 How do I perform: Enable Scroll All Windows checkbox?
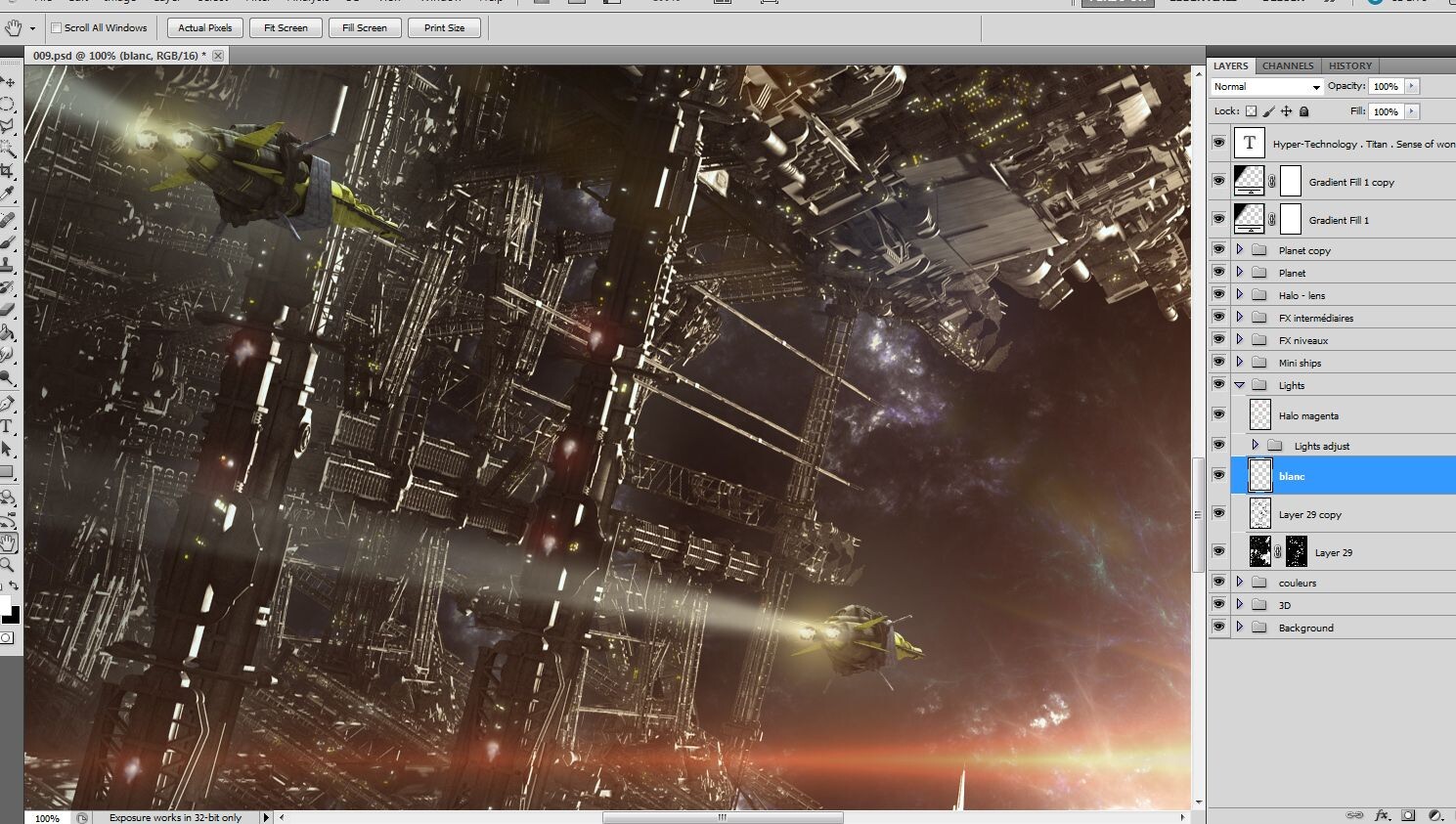coord(56,27)
